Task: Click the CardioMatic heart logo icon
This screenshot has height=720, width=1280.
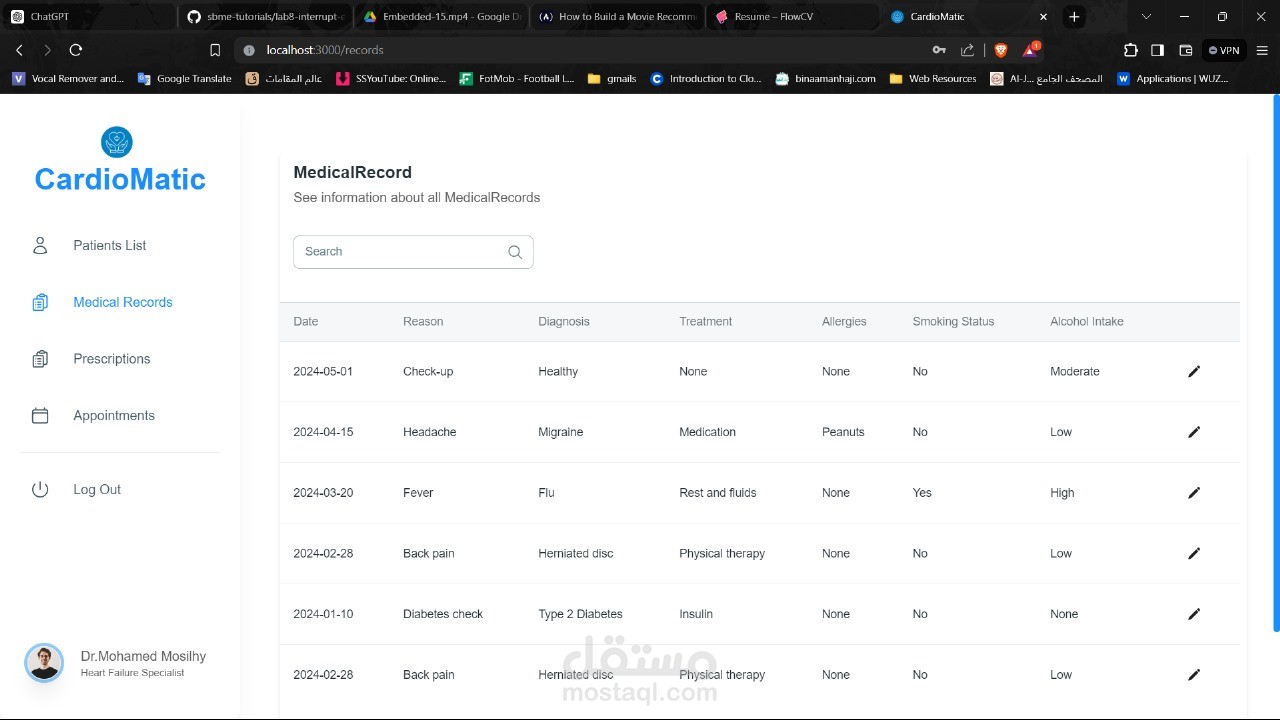Action: (117, 142)
